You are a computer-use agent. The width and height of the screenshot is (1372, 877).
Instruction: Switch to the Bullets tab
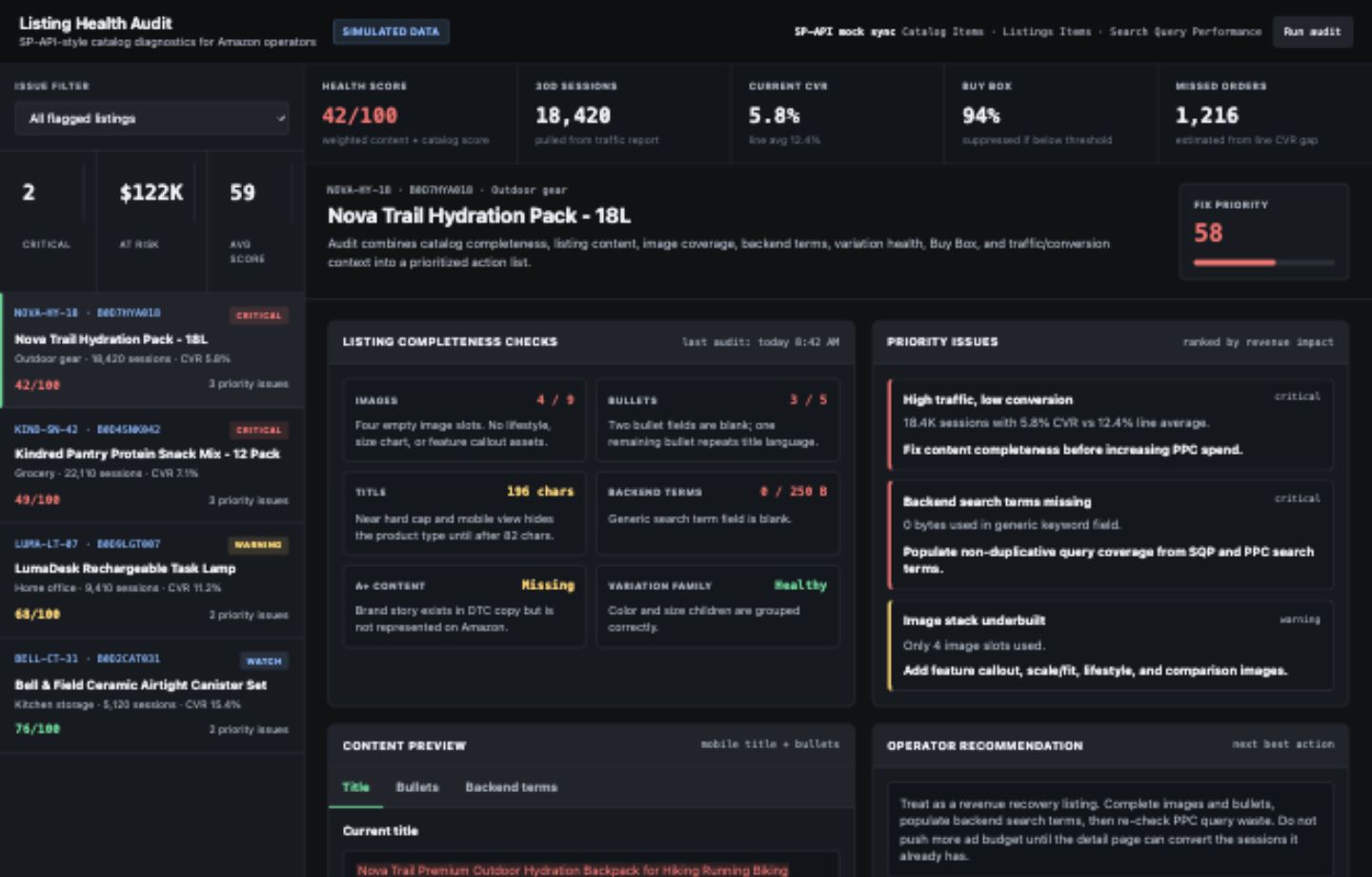[x=417, y=786]
